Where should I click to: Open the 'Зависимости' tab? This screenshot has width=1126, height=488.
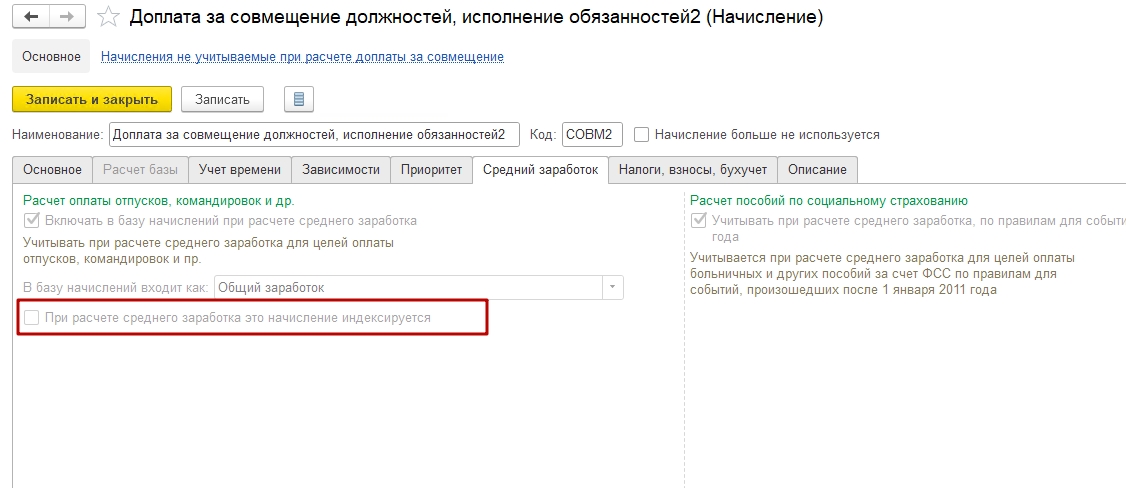click(x=340, y=170)
